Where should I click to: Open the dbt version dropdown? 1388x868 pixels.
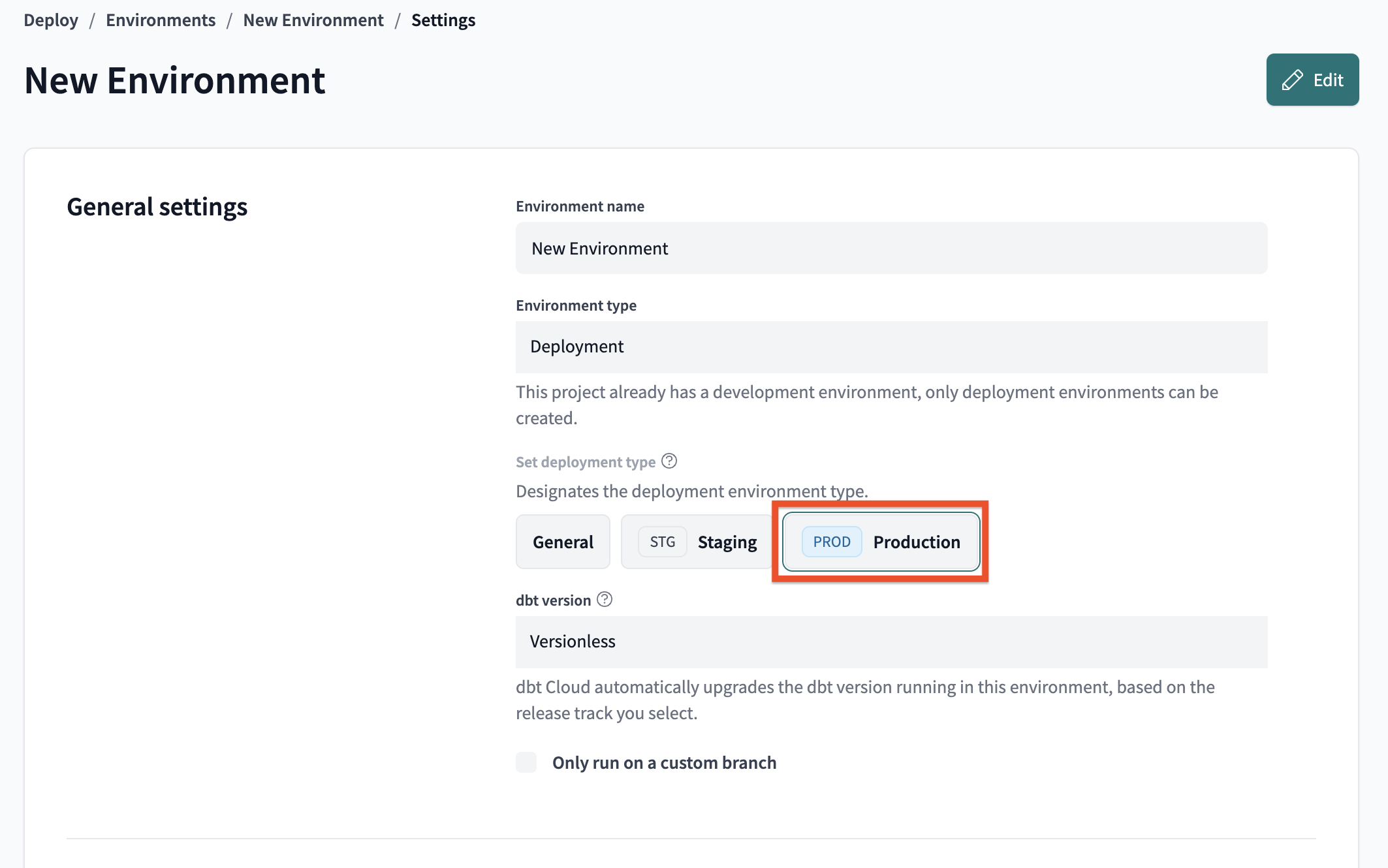pos(891,641)
